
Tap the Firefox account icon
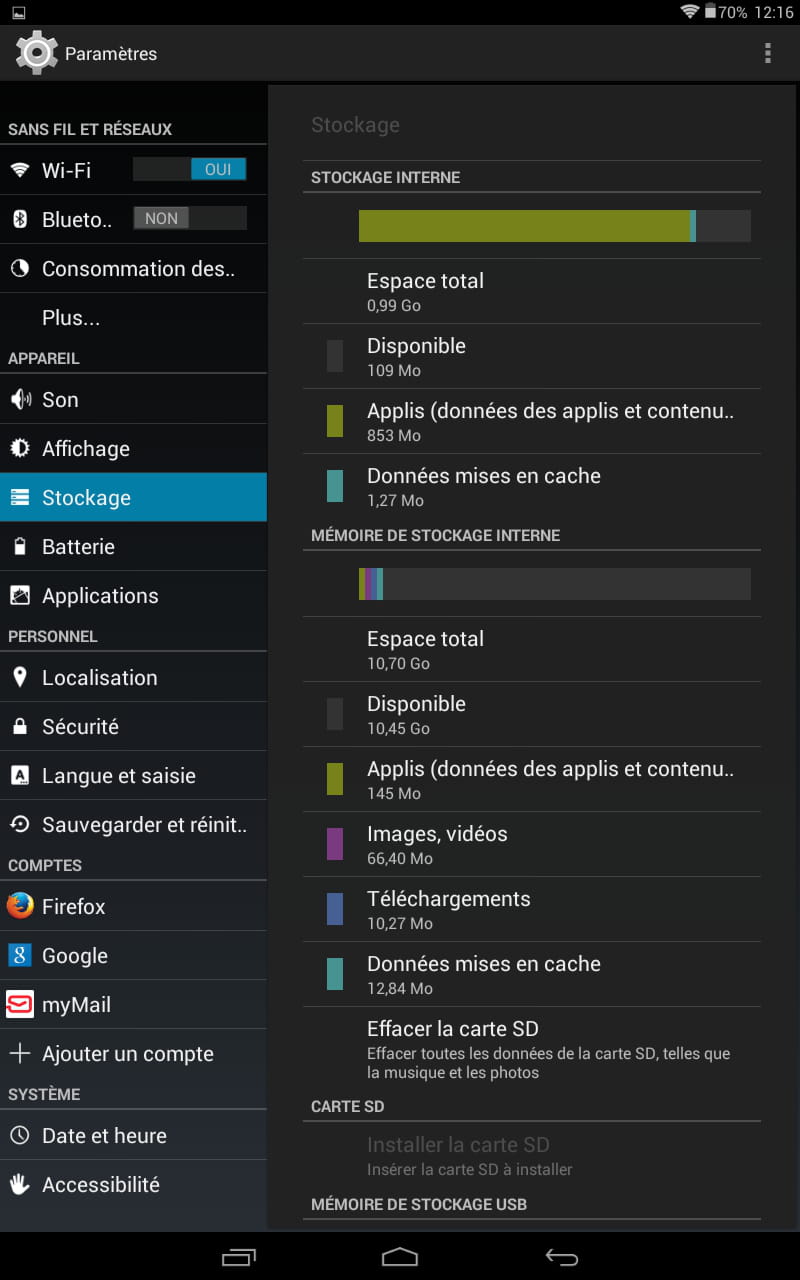(x=20, y=906)
